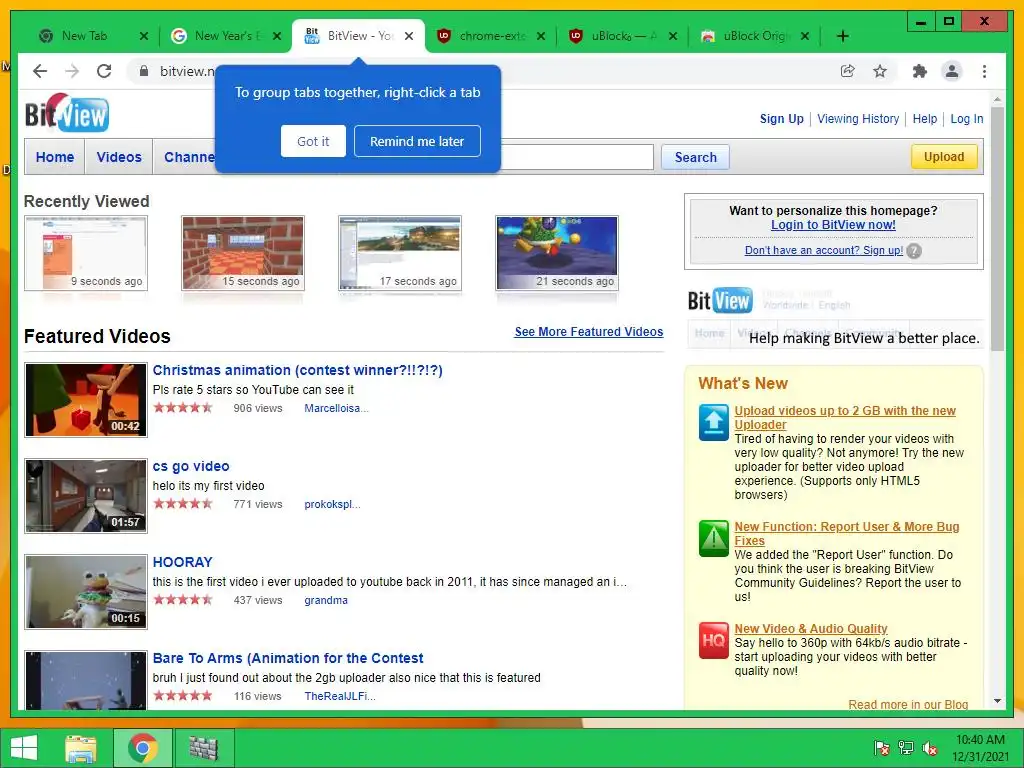Open recently viewed thumbnail 9 seconds ago
Image resolution: width=1024 pixels, height=768 pixels.
(x=86, y=253)
